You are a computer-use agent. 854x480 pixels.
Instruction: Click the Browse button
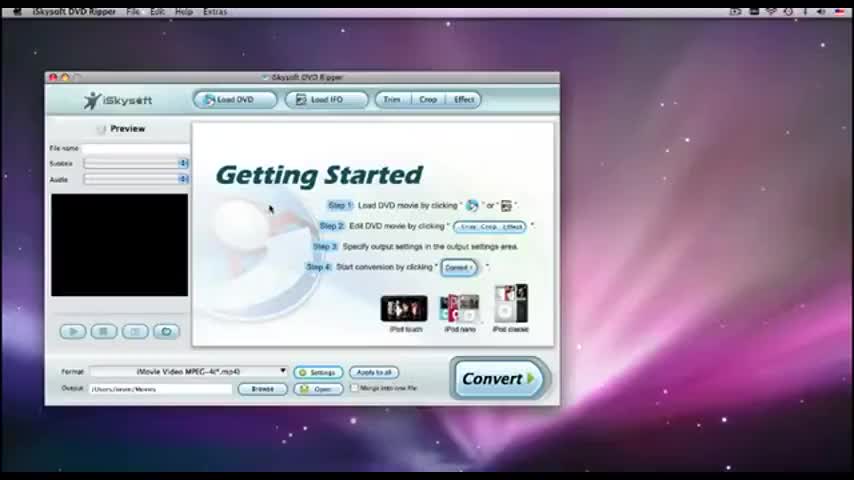(x=263, y=389)
